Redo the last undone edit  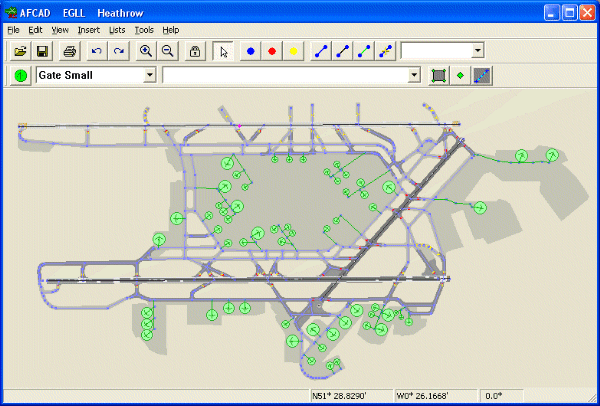tap(119, 51)
